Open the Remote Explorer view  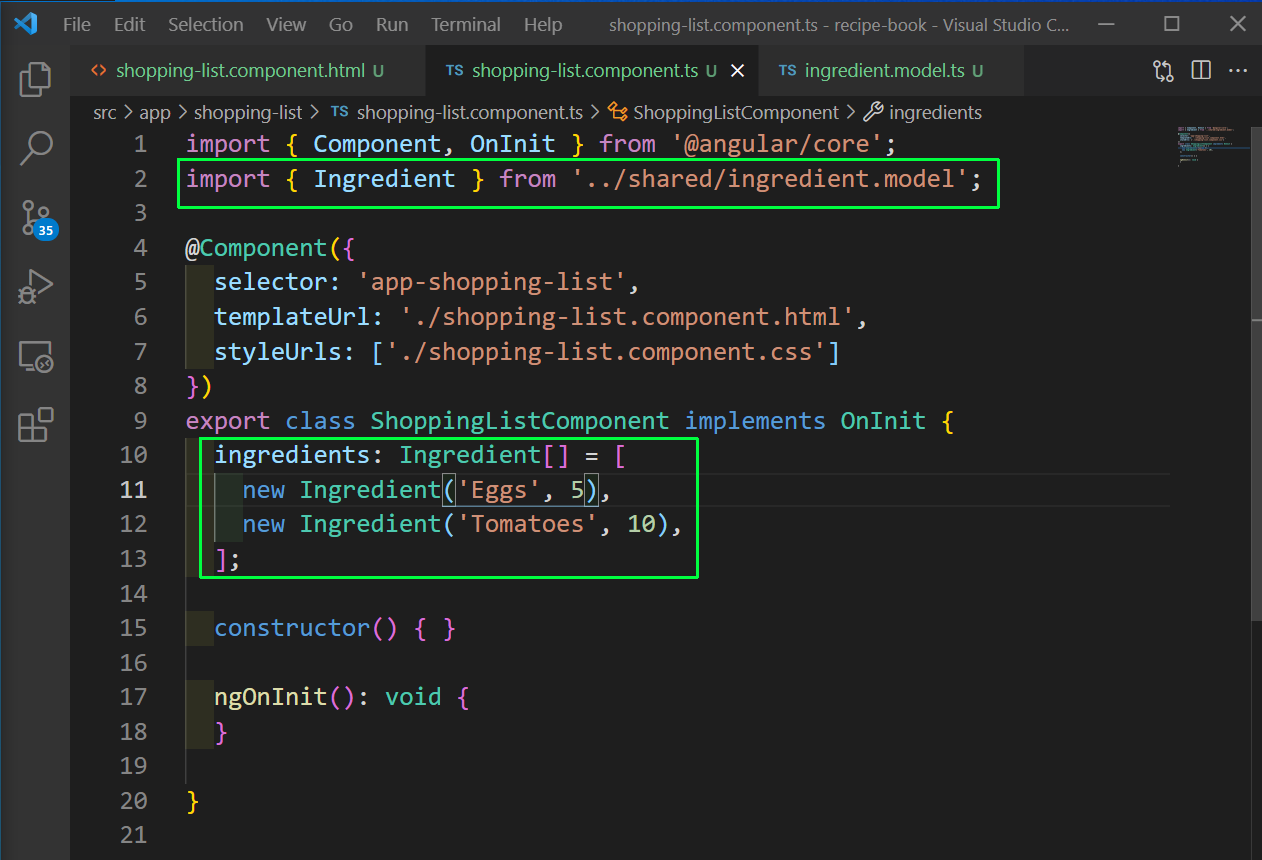35,356
